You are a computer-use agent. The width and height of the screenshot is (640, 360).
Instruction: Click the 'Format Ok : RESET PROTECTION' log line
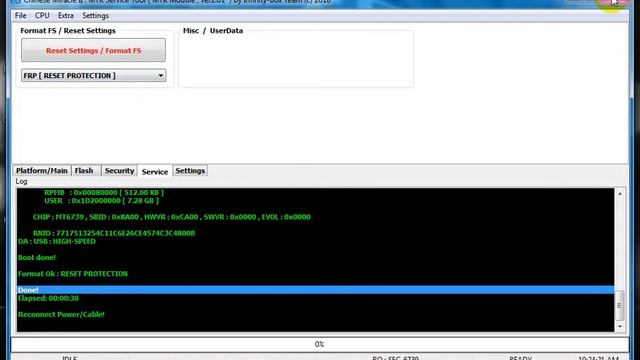coord(73,273)
